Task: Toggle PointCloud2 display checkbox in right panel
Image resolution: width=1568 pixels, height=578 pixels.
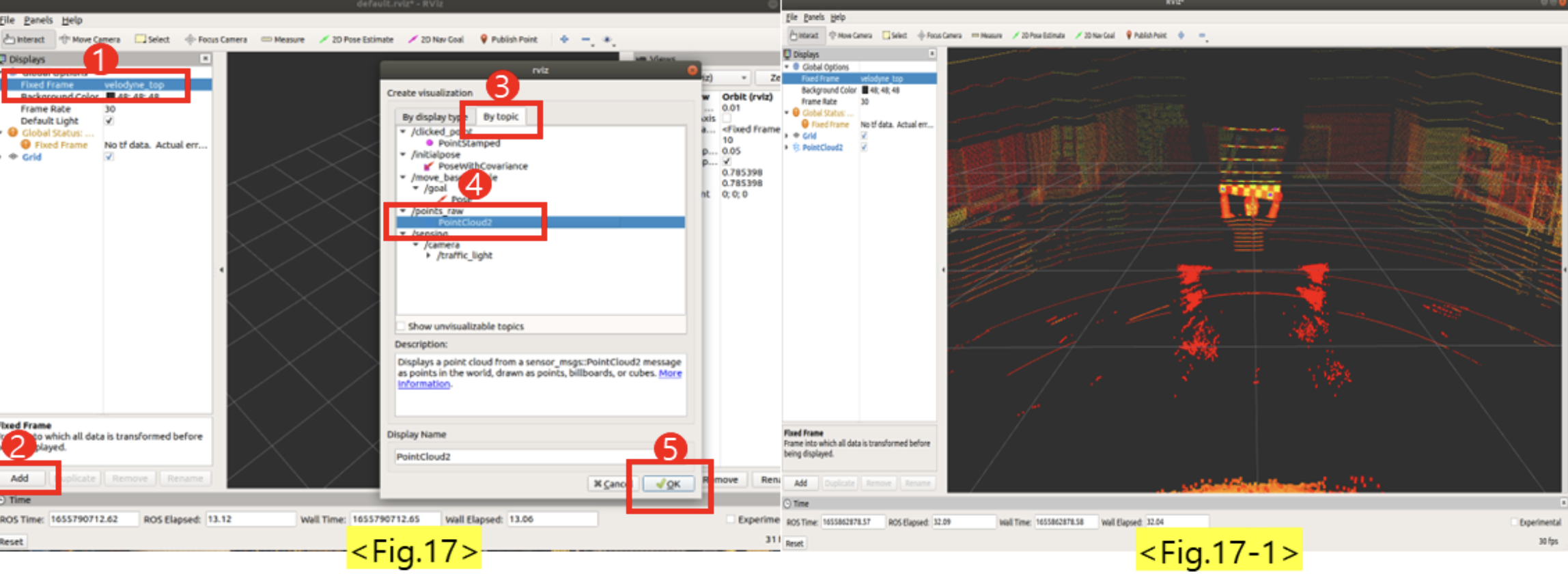Action: (x=864, y=148)
